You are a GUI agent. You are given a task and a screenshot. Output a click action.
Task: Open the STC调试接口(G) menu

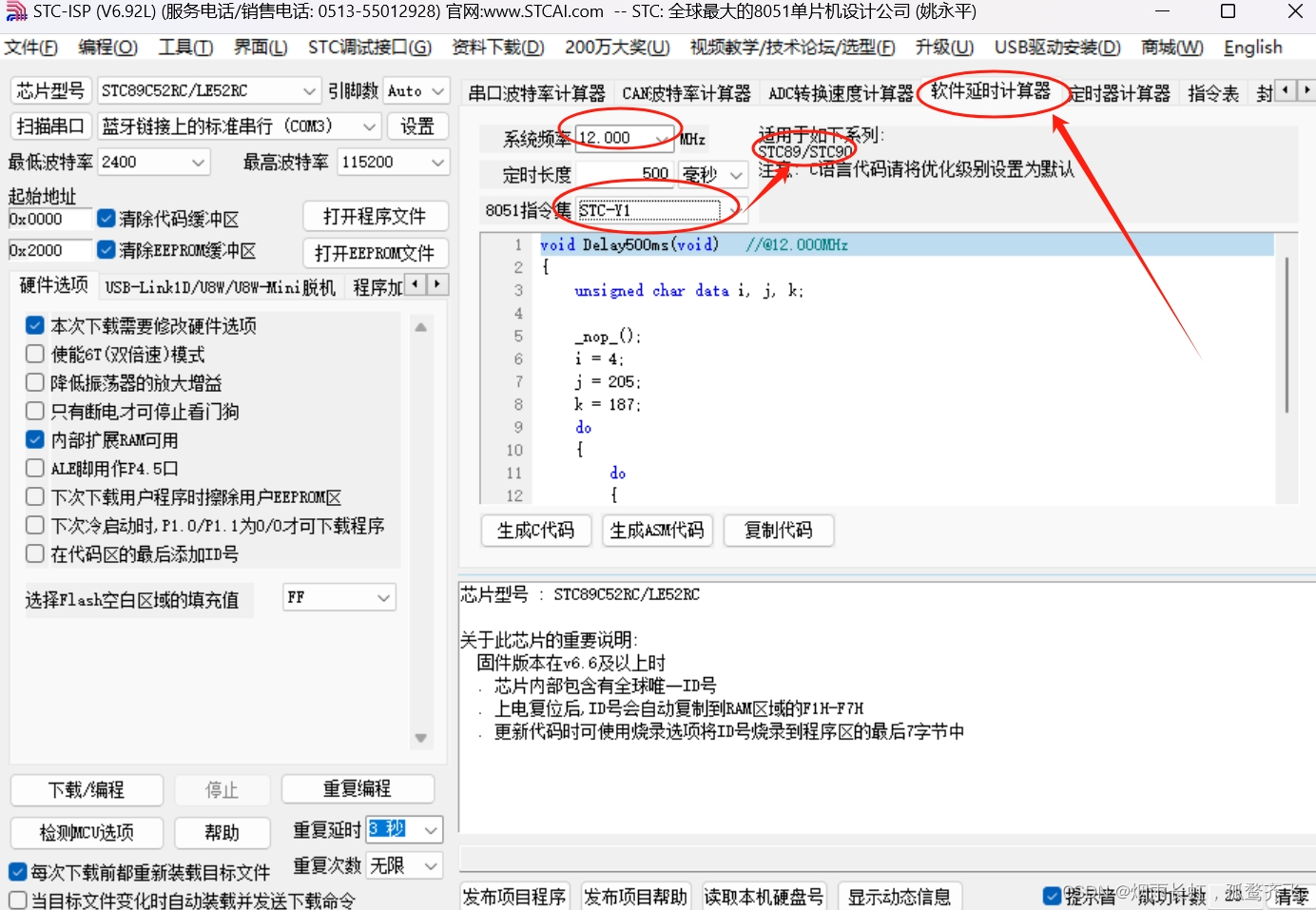coord(369,48)
